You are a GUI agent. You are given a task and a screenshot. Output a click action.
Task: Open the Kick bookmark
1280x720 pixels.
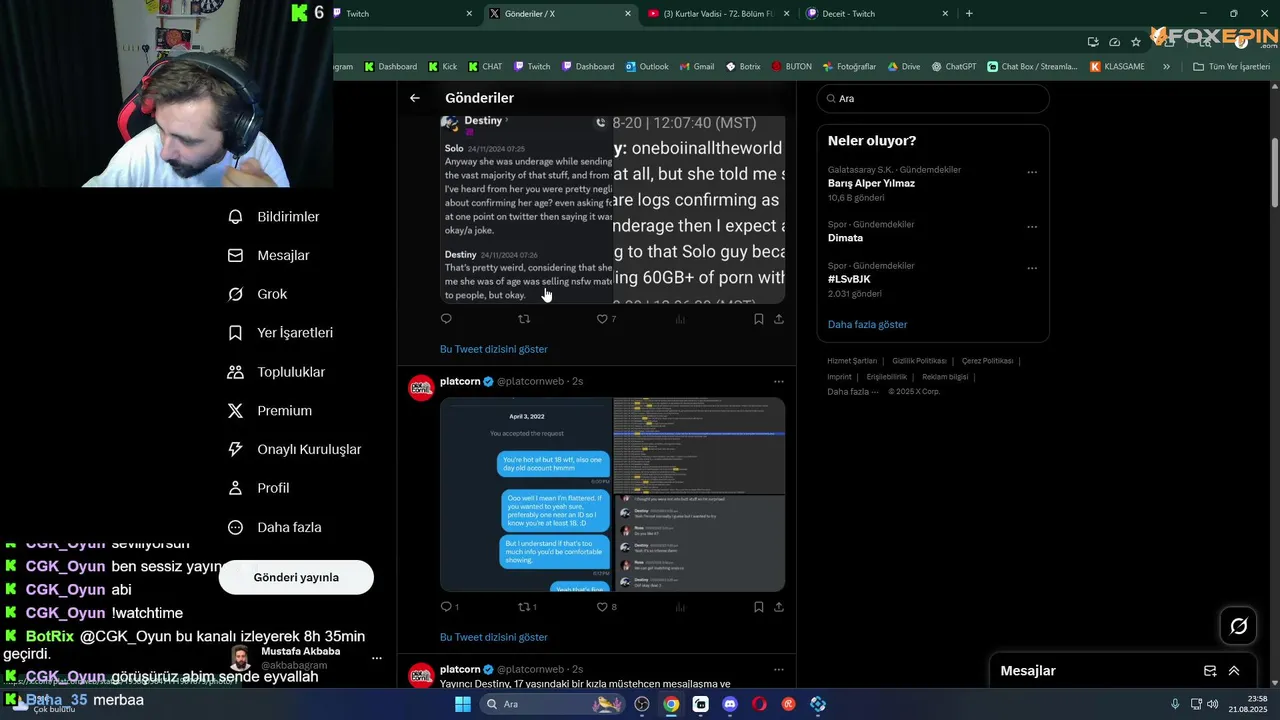click(442, 67)
